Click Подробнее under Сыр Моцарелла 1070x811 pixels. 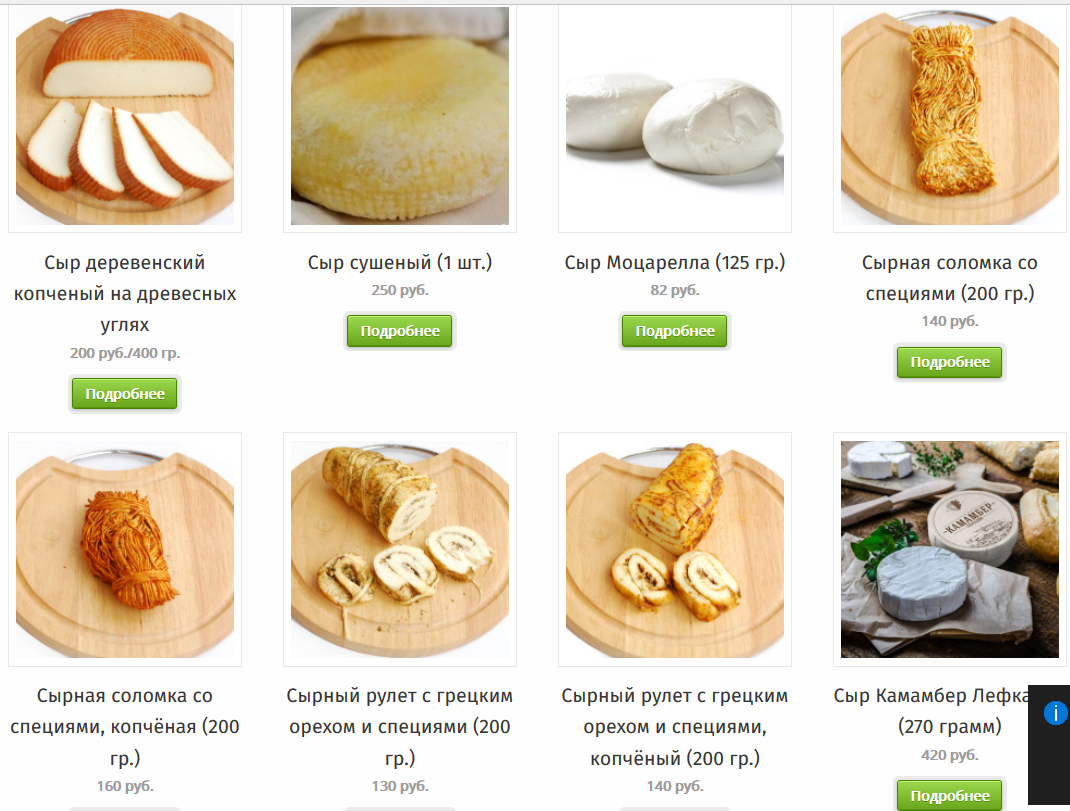[675, 331]
